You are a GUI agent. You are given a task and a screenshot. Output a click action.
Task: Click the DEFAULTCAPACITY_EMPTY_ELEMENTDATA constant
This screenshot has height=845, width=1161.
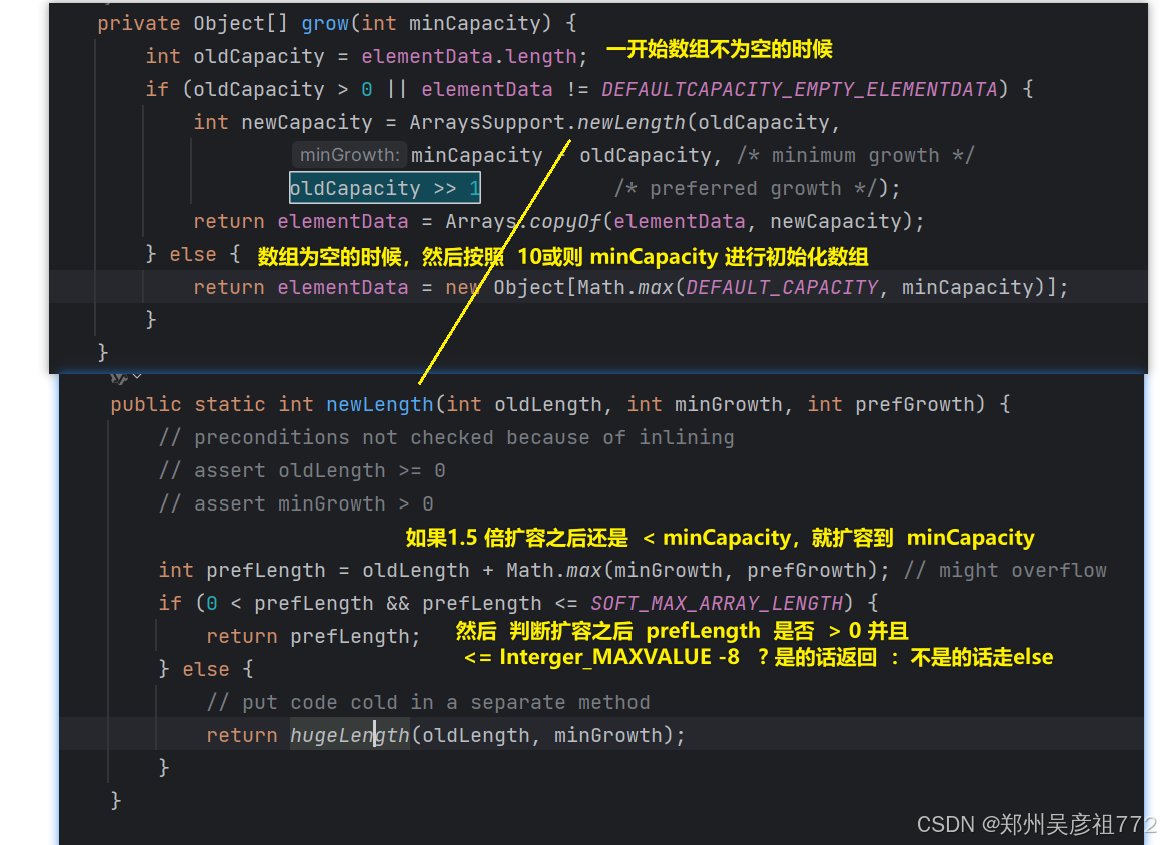click(799, 90)
